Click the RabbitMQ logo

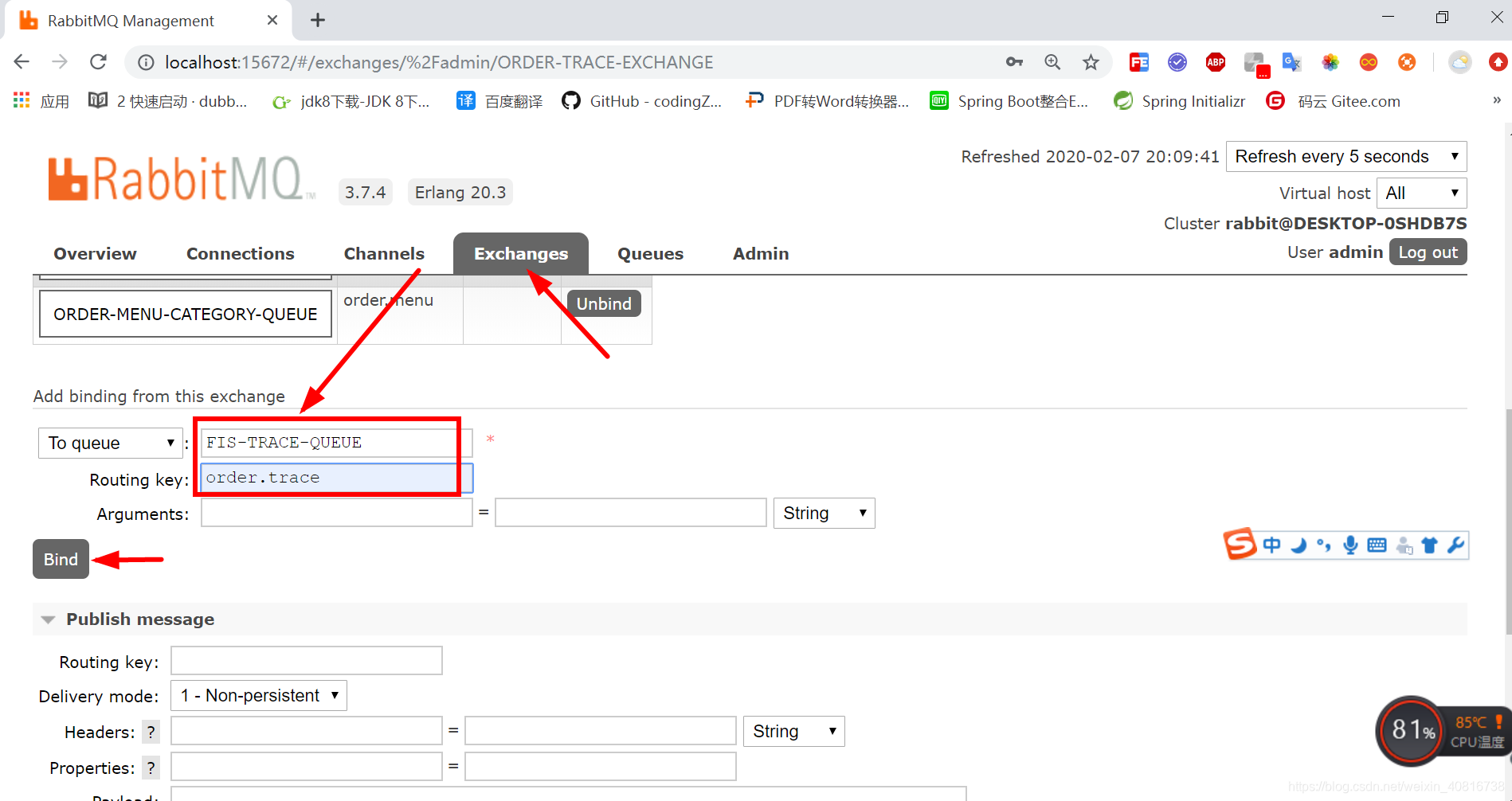[x=181, y=178]
